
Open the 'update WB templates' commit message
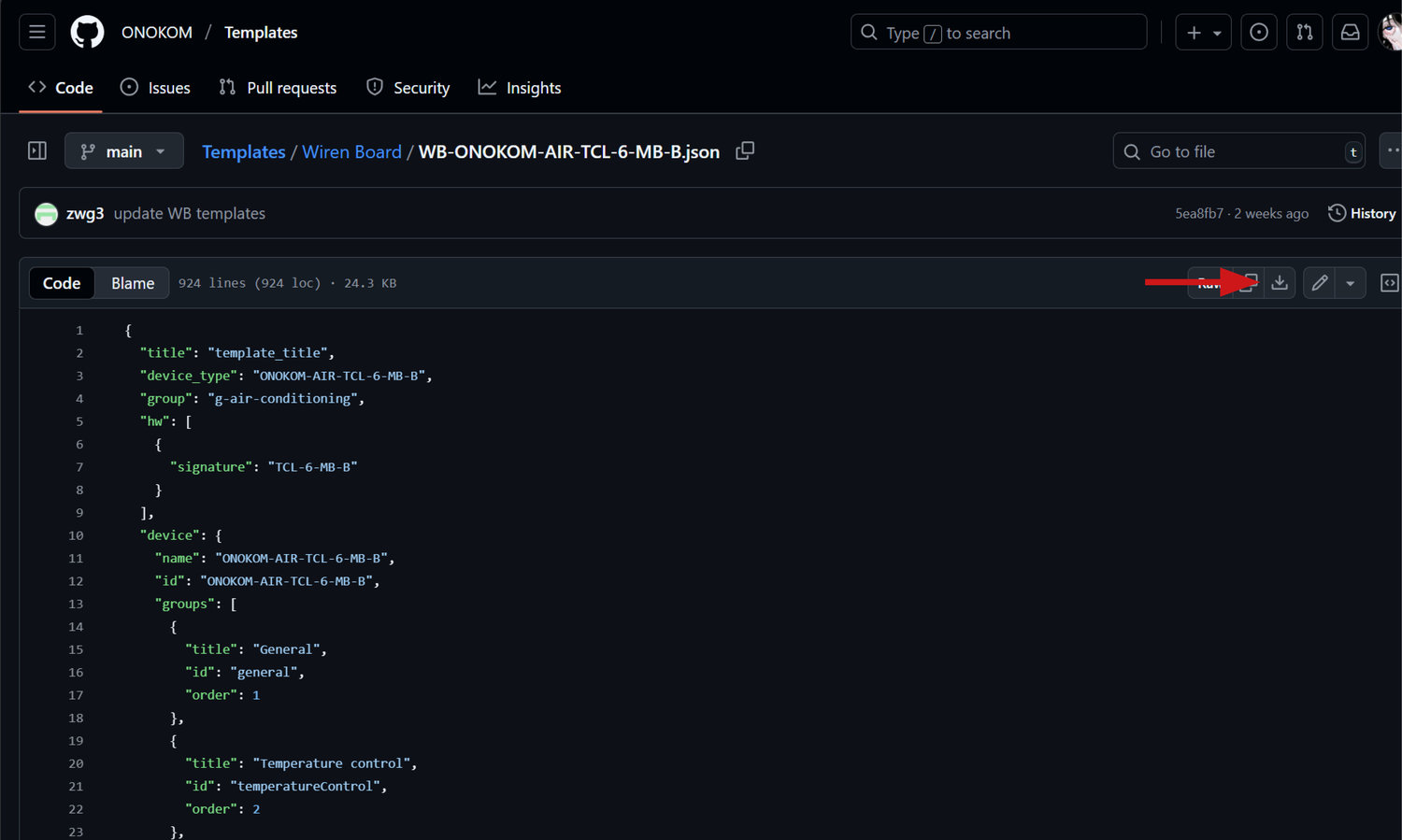pyautogui.click(x=190, y=214)
